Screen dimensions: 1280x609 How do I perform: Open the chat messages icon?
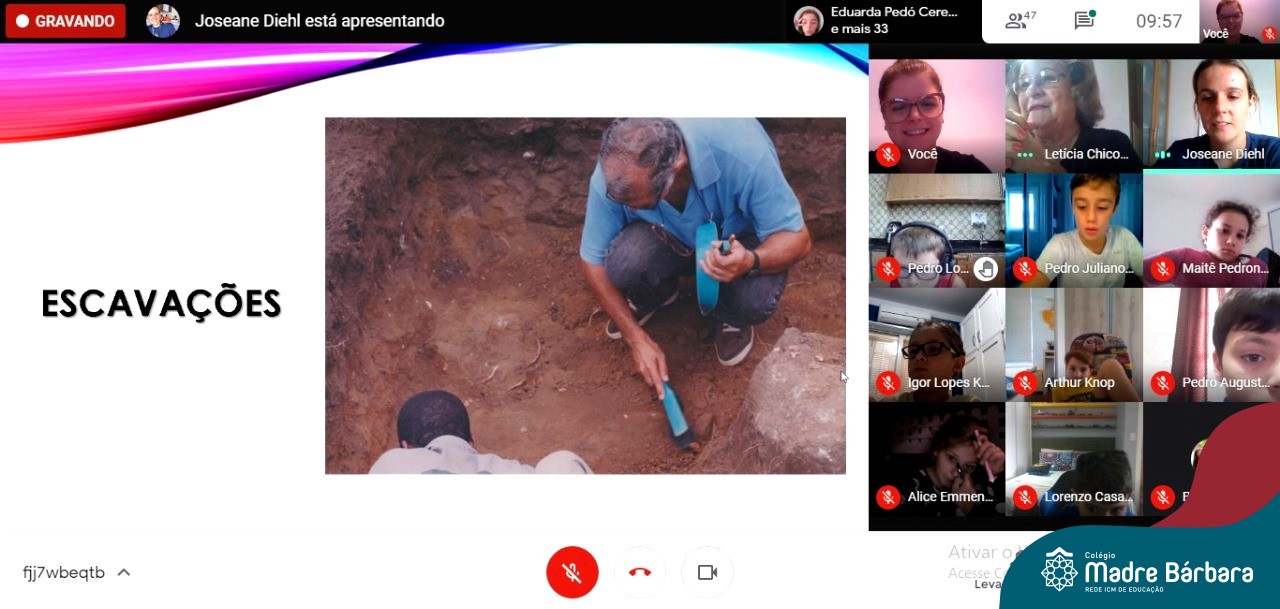click(1084, 21)
